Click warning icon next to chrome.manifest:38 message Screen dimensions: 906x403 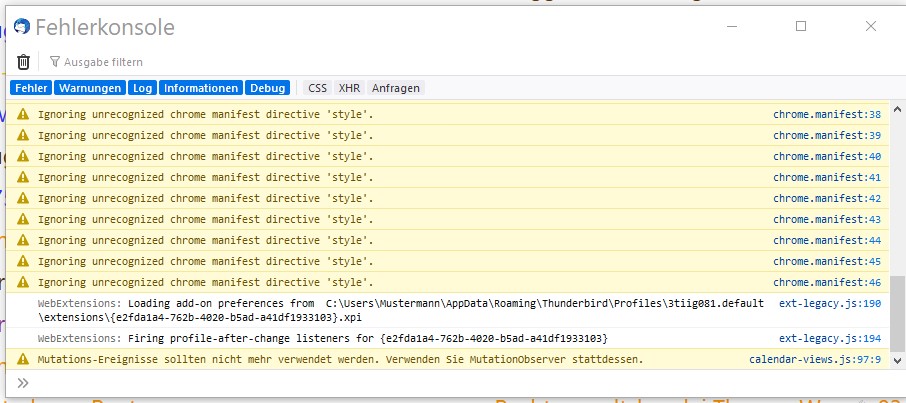click(x=23, y=114)
